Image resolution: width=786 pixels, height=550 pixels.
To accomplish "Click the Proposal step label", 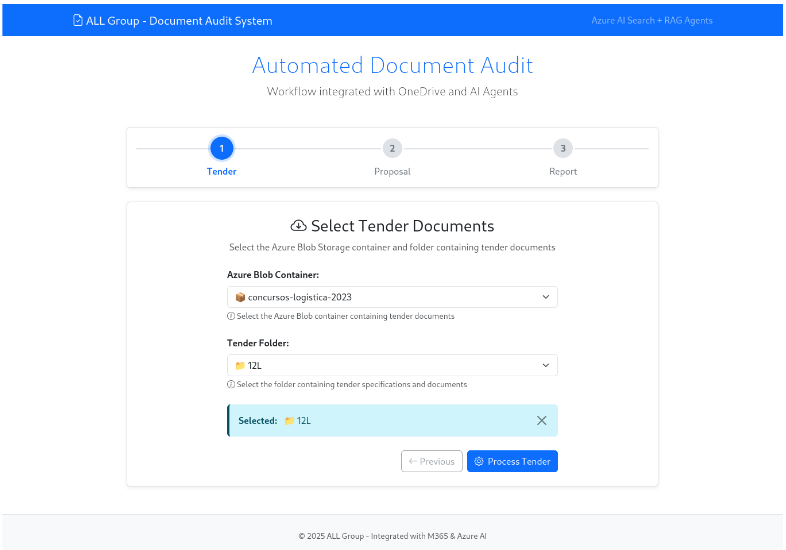I will pos(392,171).
